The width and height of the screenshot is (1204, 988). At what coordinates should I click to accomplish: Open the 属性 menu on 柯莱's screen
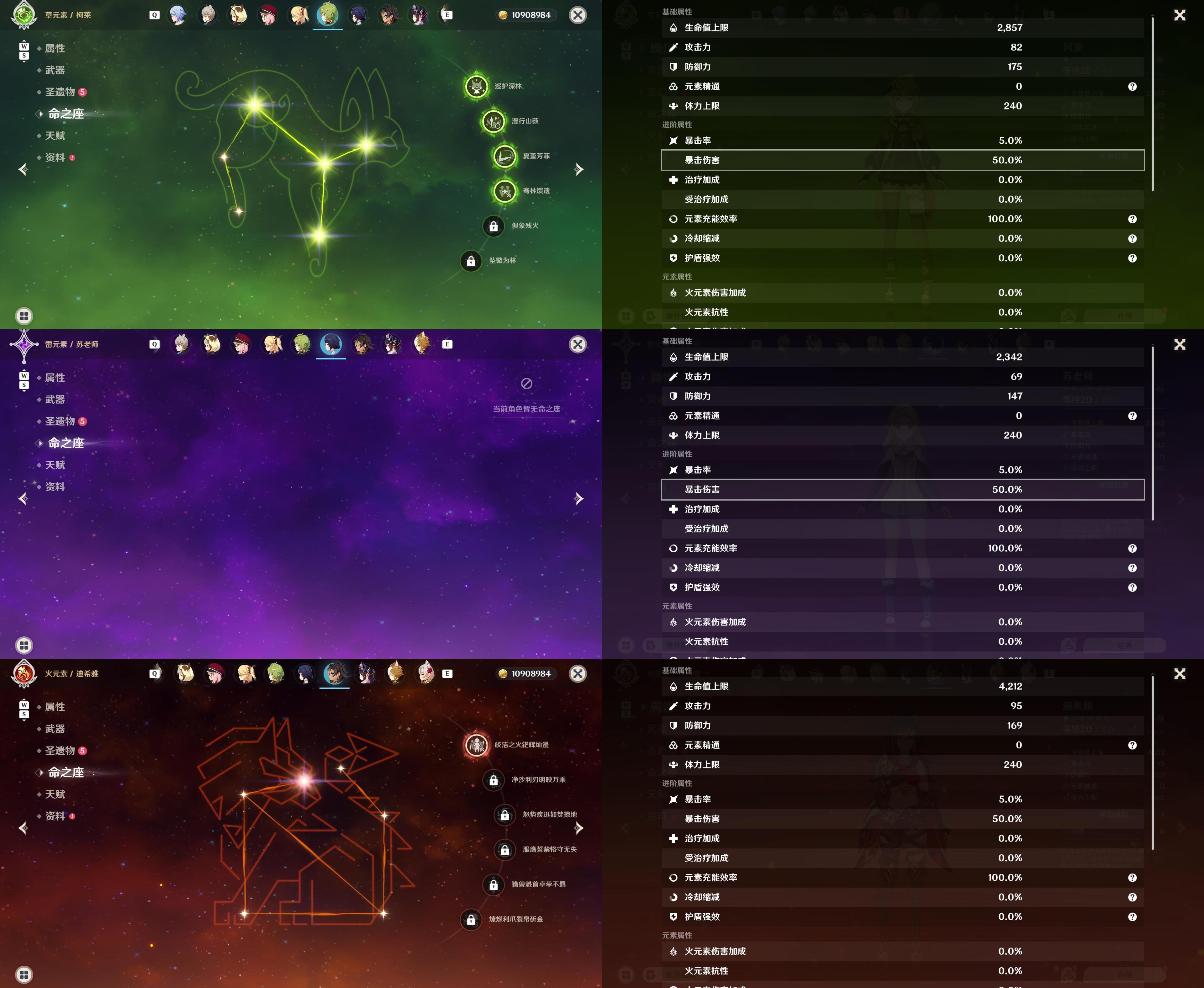pyautogui.click(x=55, y=48)
